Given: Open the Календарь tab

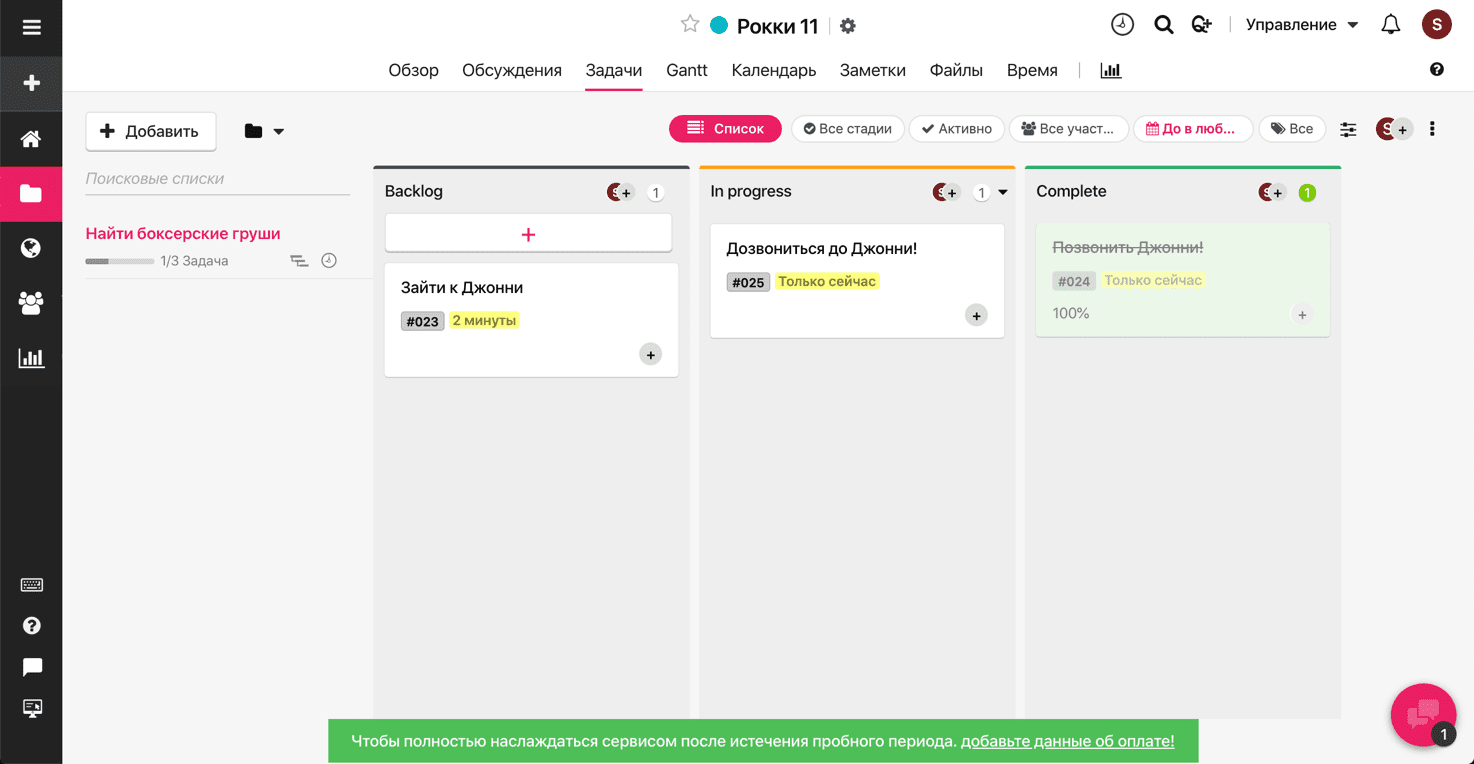Looking at the screenshot, I should pyautogui.click(x=773, y=70).
